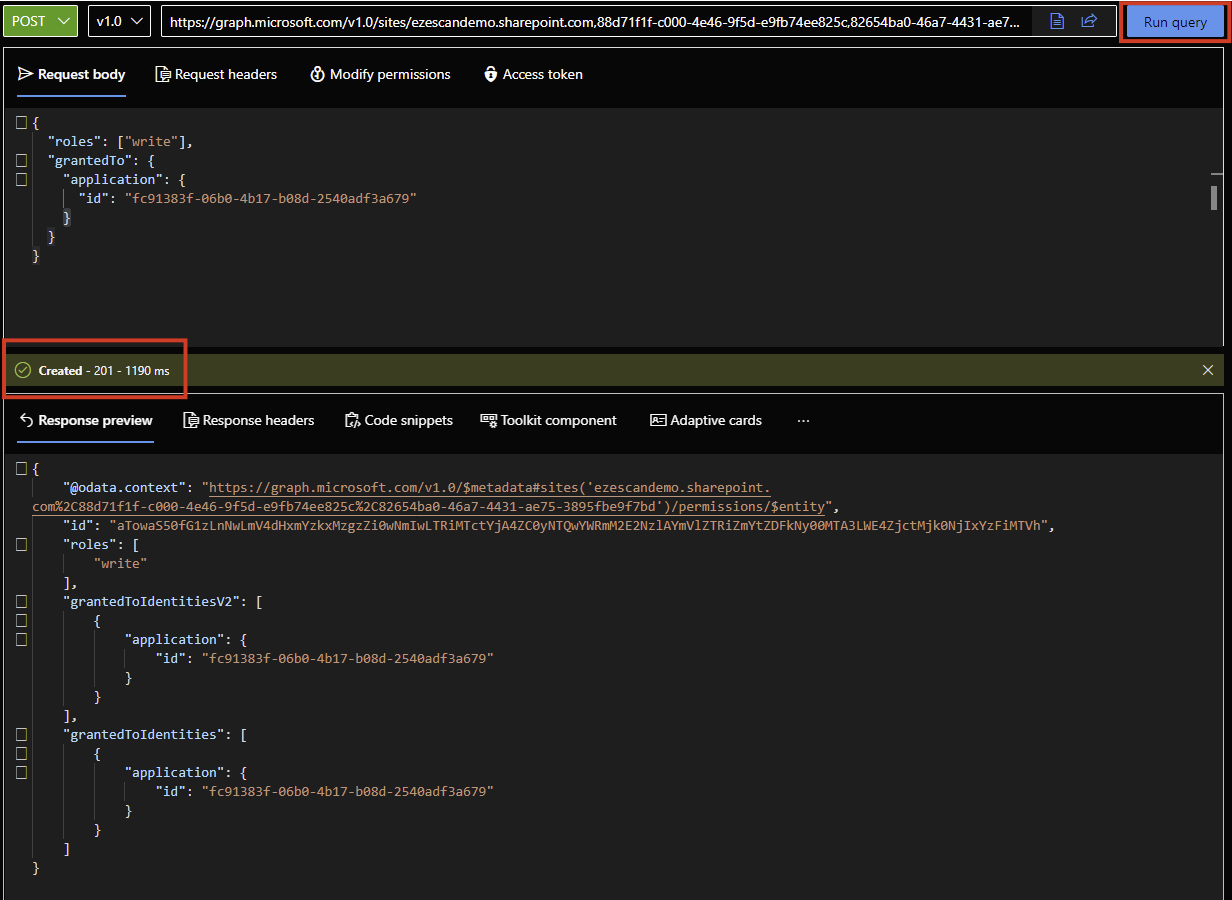1232x900 pixels.
Task: Click the green success check icon
Action: 23,371
